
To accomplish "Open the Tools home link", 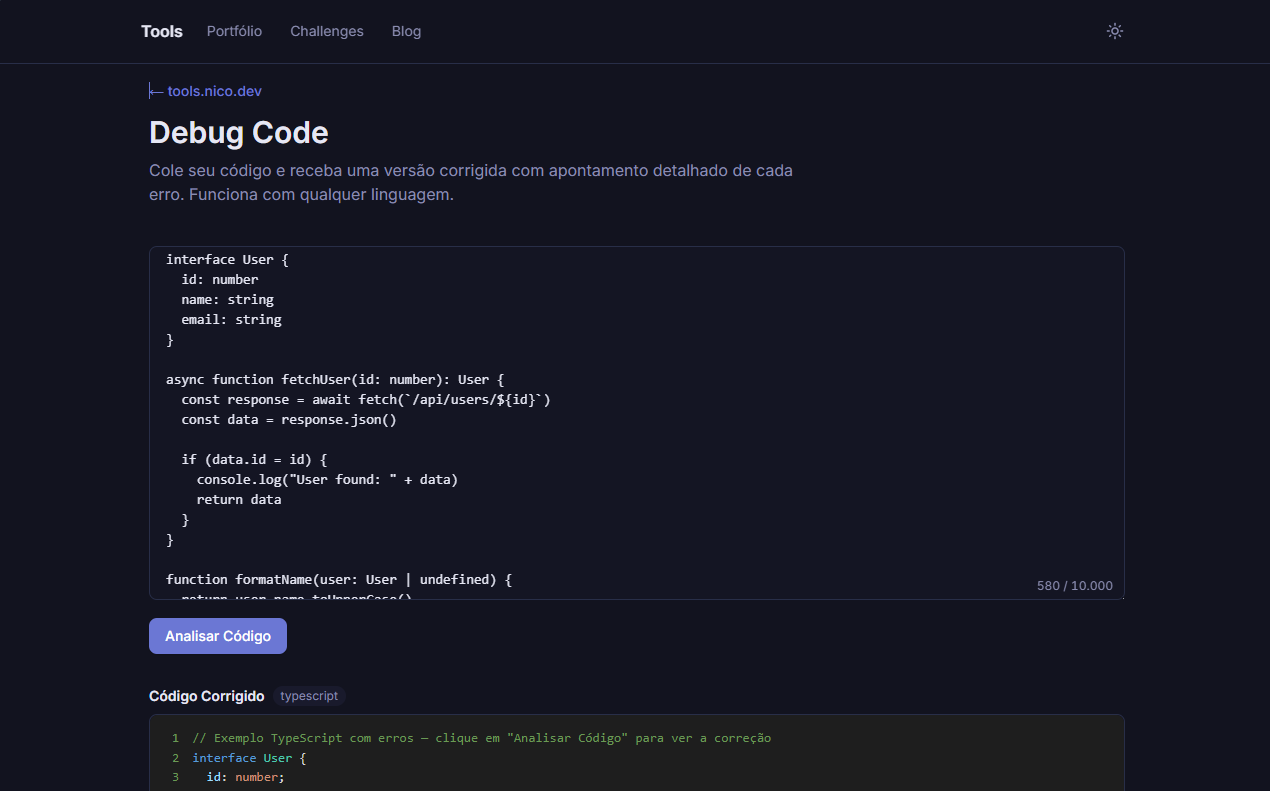I will pyautogui.click(x=162, y=31).
